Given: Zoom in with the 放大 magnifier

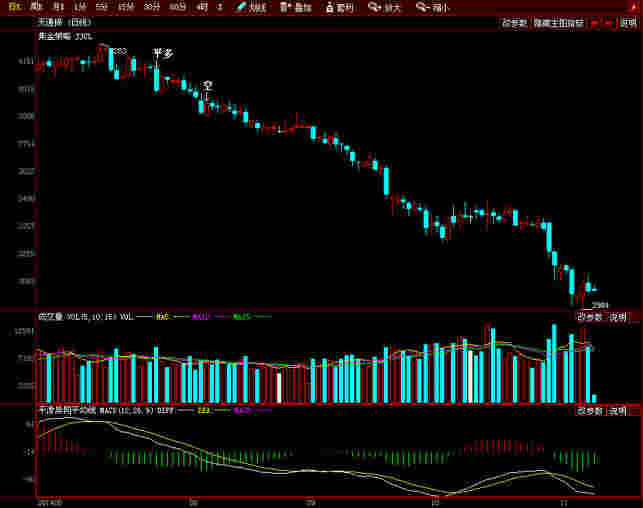Looking at the screenshot, I should click(384, 7).
